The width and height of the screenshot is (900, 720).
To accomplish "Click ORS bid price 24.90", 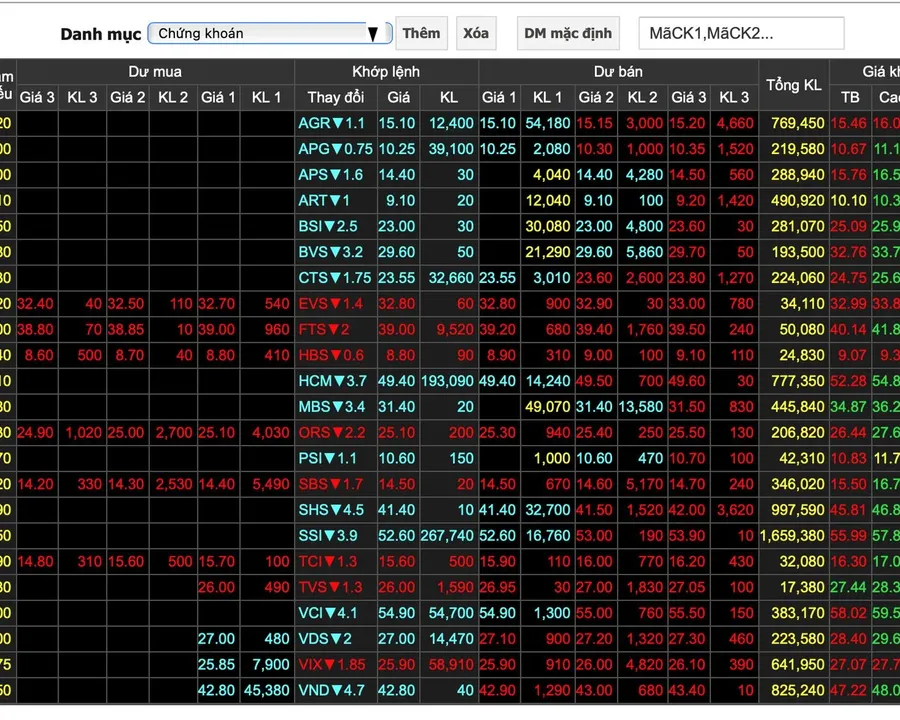I will click(35, 432).
